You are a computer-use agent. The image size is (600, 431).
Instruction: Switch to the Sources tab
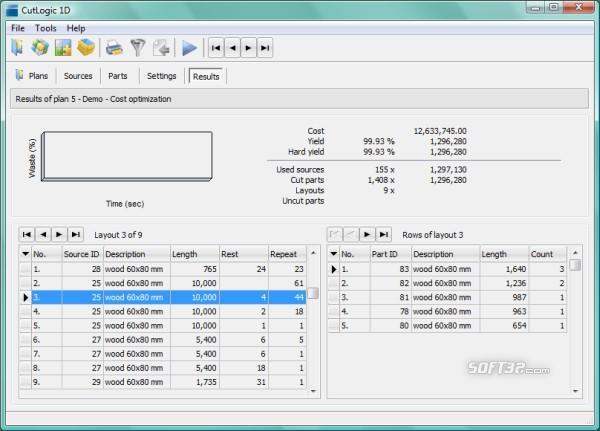[x=78, y=76]
